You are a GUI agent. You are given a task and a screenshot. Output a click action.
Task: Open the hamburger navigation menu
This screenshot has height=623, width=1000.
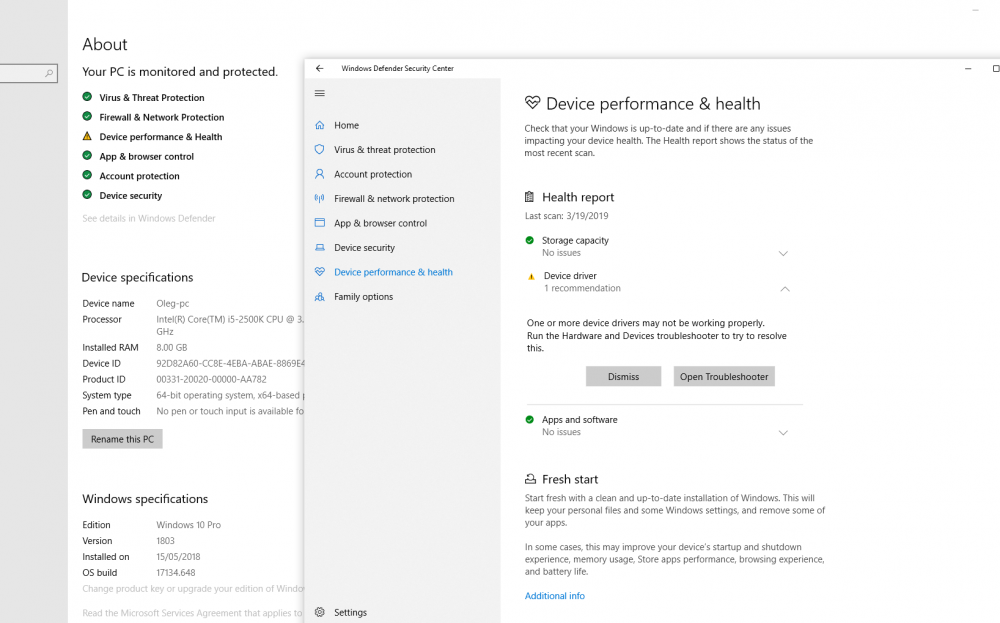[320, 93]
